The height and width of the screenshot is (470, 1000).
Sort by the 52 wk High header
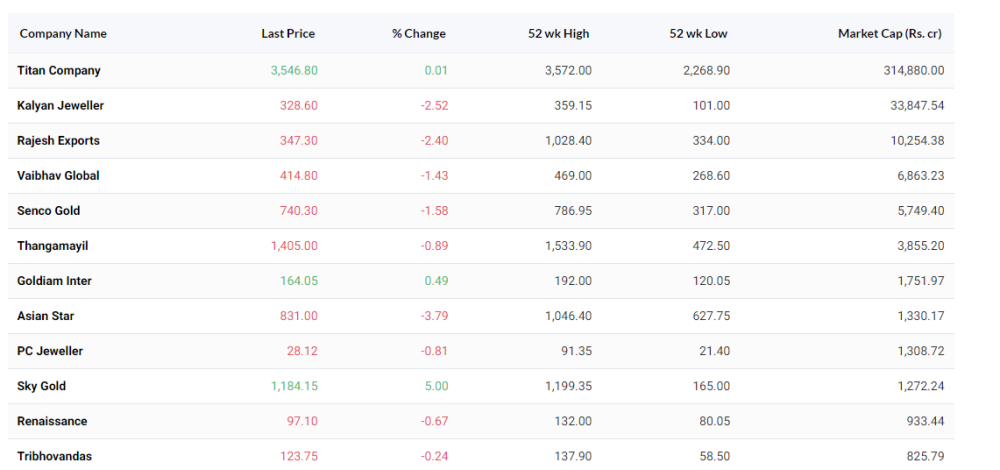[x=559, y=34]
